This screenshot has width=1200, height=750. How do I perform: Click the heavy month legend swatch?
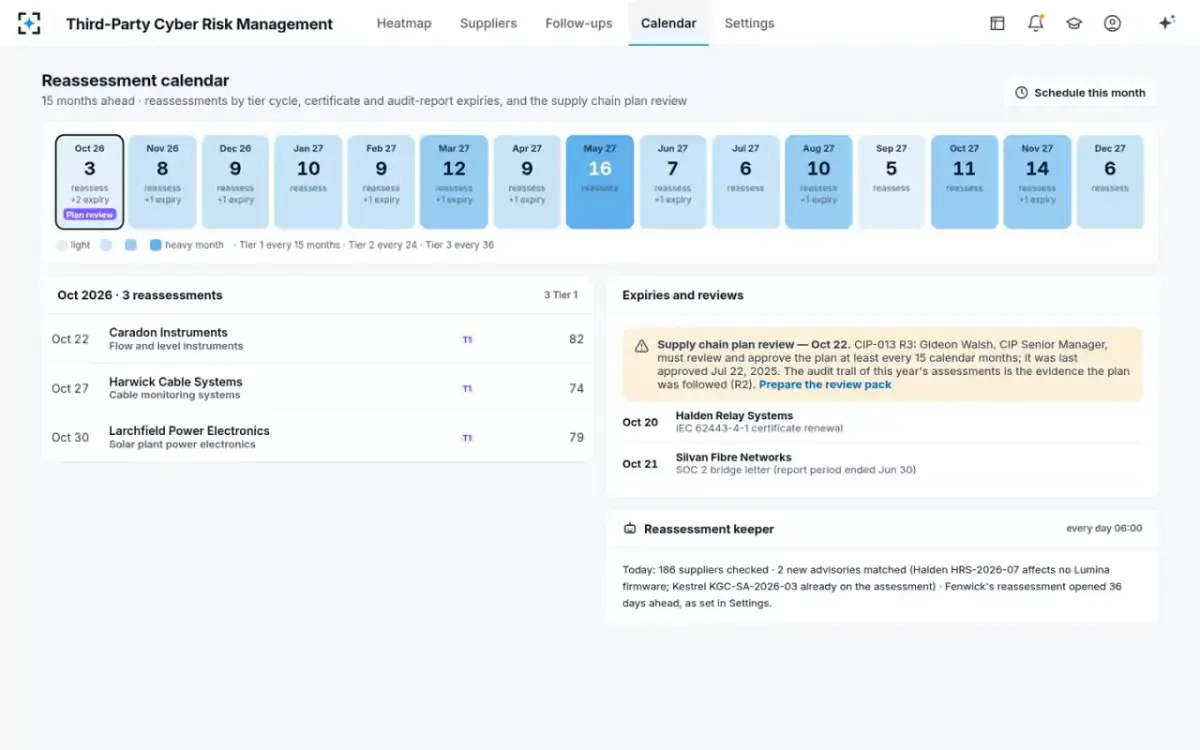(x=155, y=245)
